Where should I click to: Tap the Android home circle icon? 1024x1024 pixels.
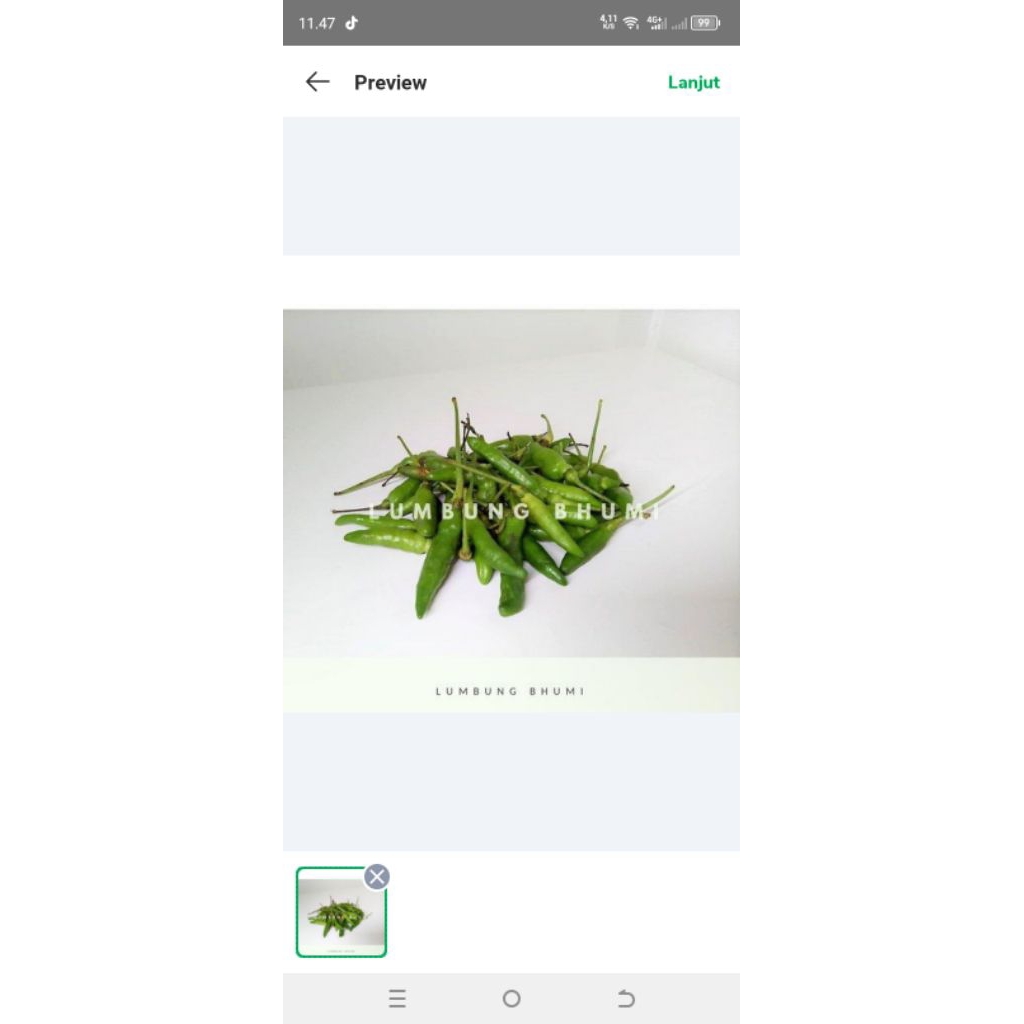click(511, 998)
